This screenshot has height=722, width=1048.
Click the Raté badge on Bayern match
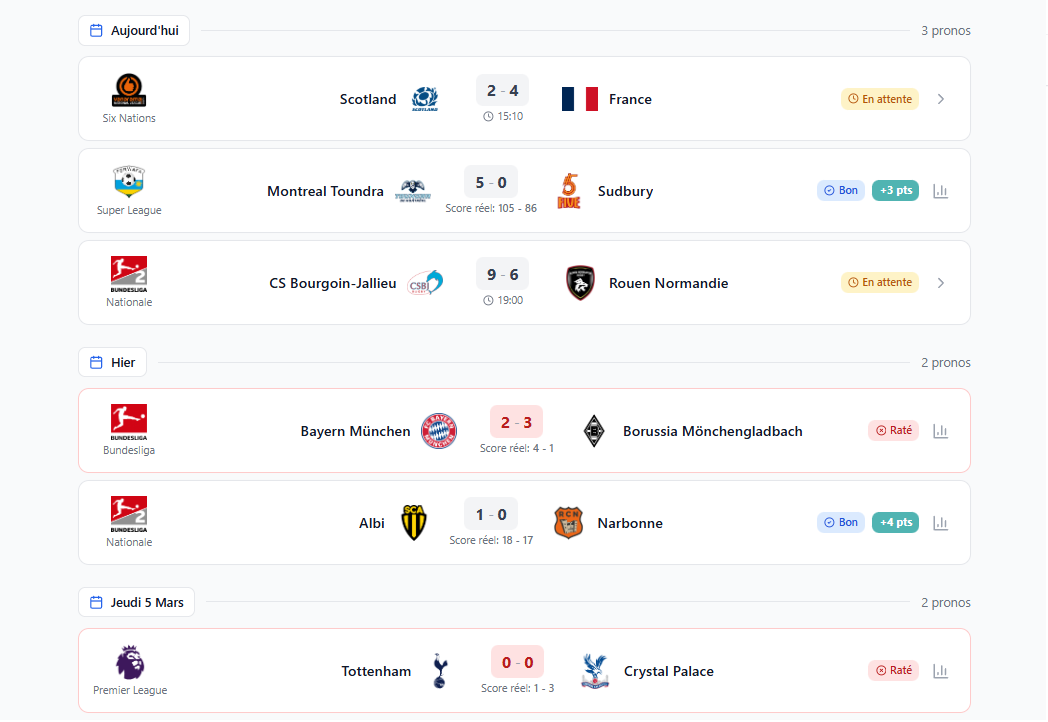tap(893, 430)
